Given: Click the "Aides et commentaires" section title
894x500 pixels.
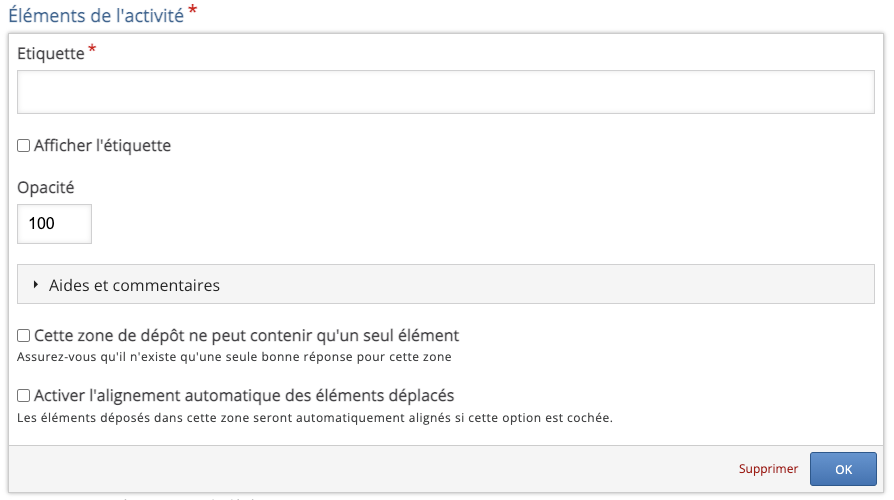Looking at the screenshot, I should click(x=134, y=285).
